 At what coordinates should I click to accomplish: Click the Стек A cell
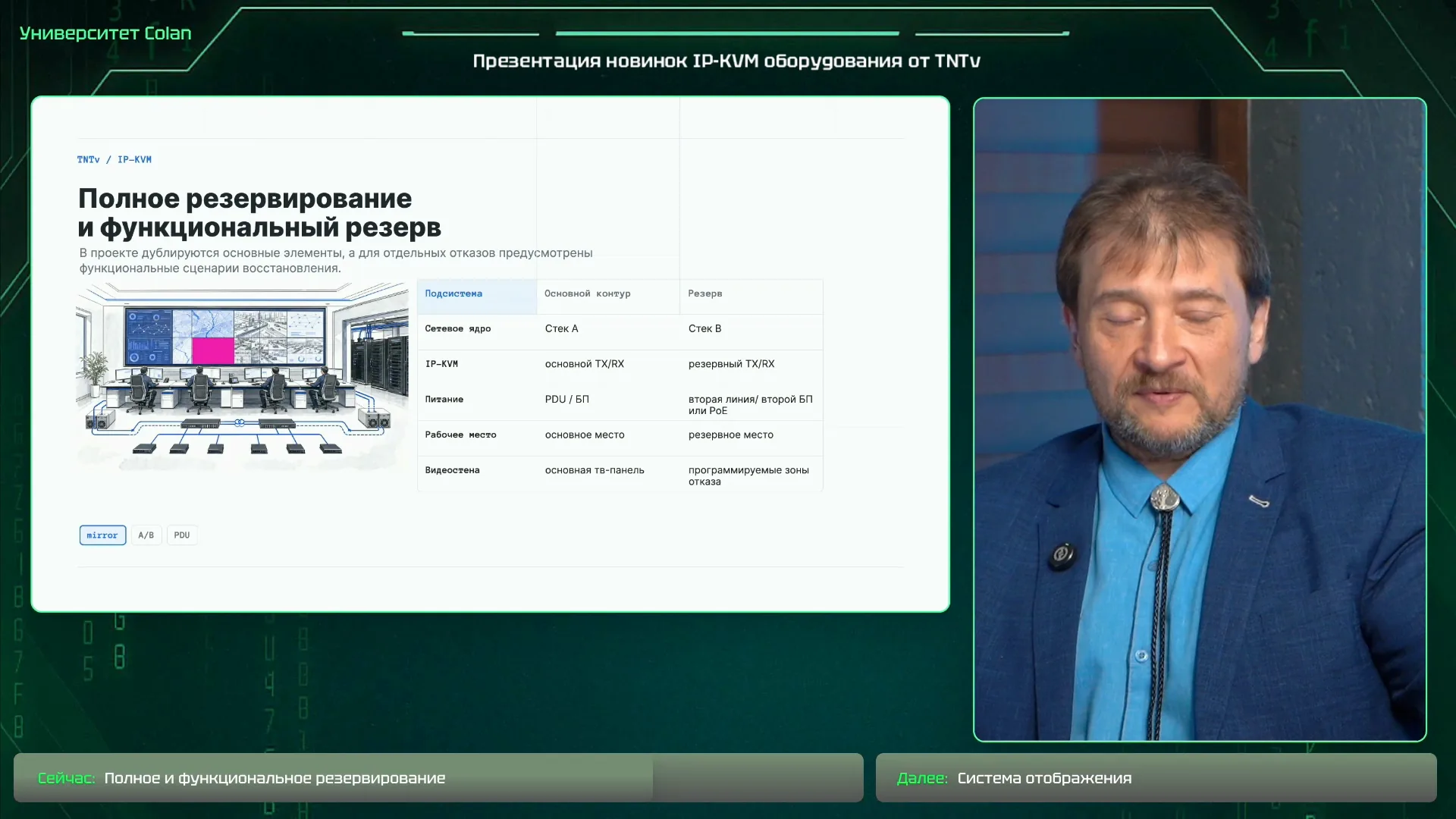(562, 329)
